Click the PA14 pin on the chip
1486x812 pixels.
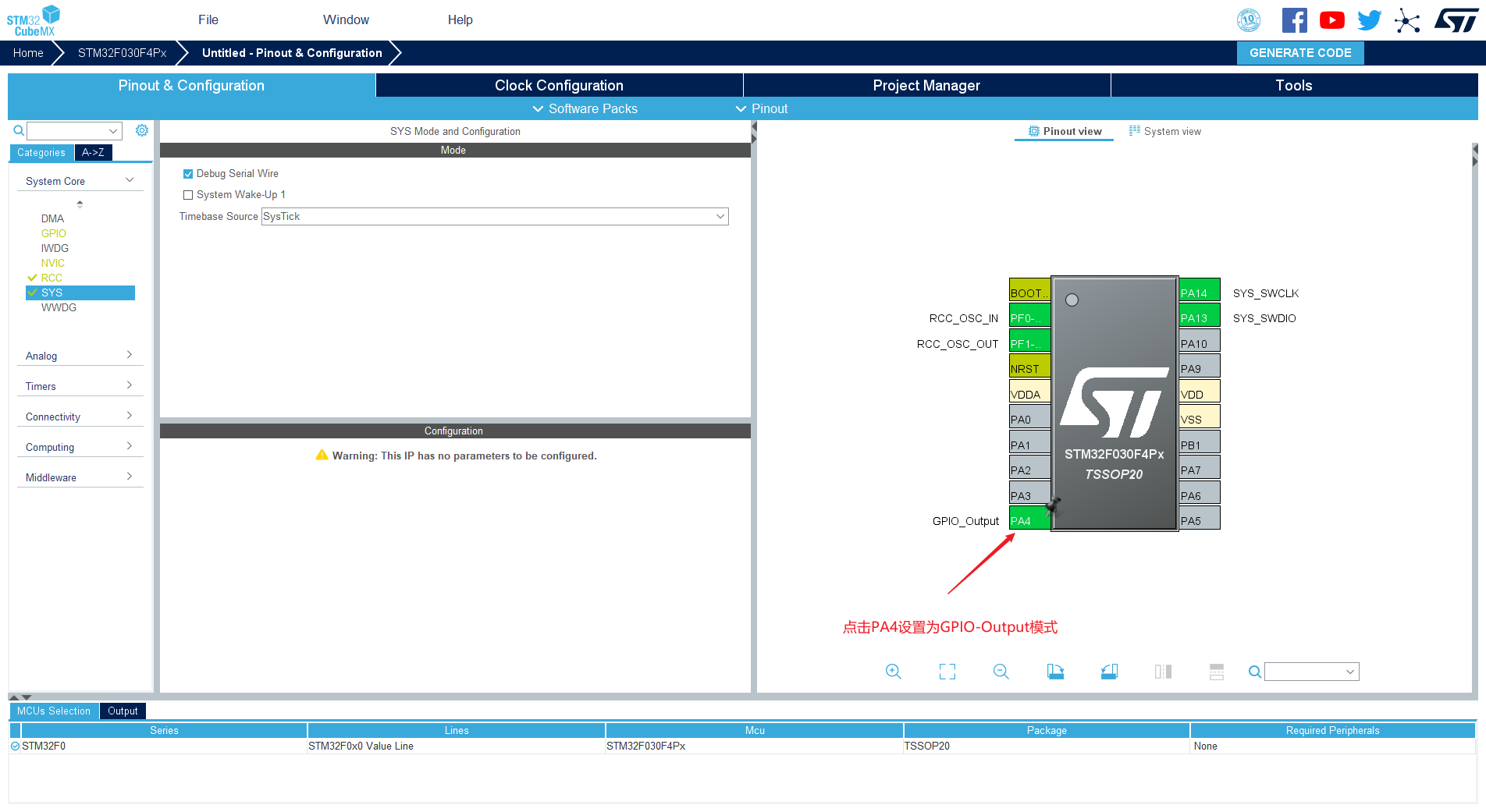(1199, 290)
